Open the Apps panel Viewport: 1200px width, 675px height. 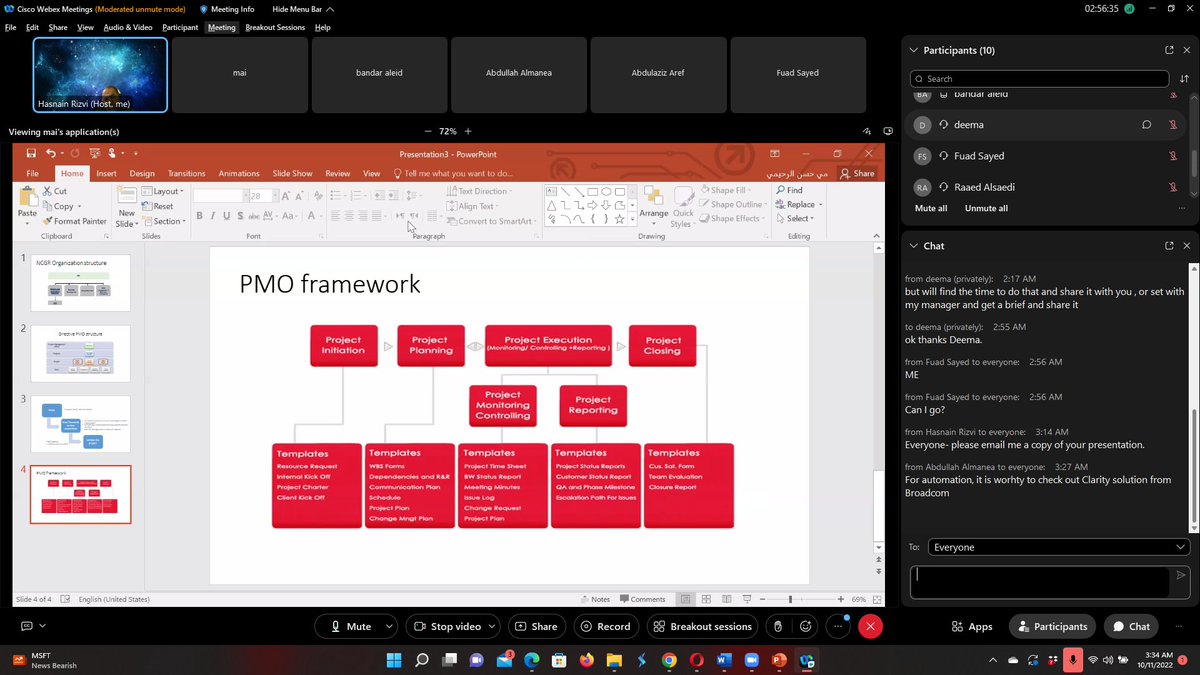972,626
